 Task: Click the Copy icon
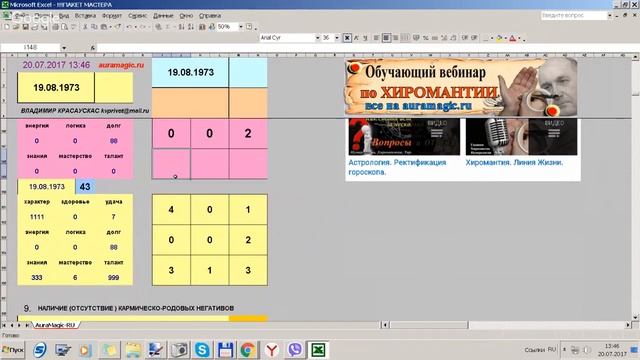tap(94, 27)
